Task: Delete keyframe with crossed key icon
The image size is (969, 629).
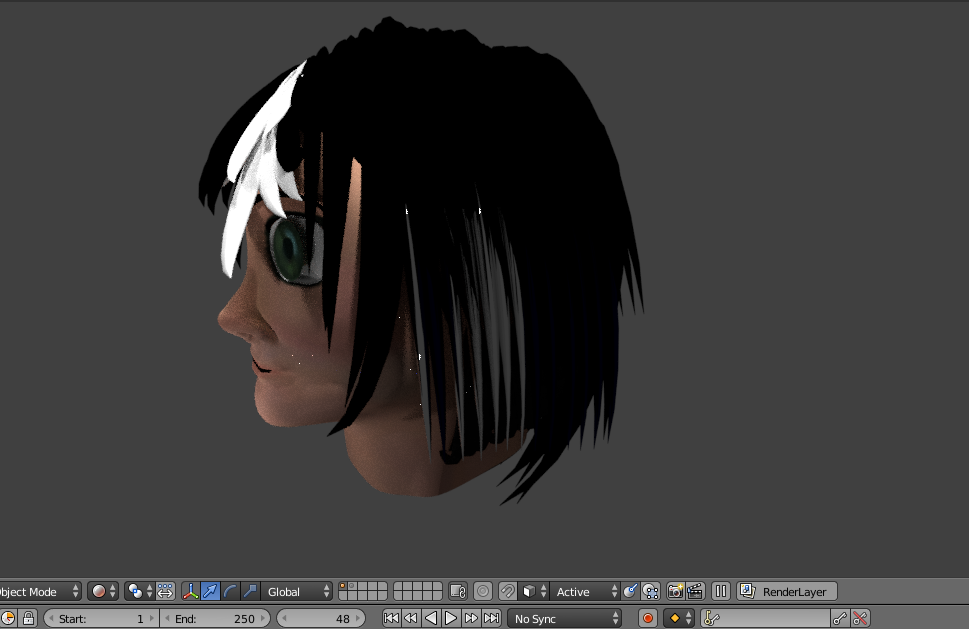Action: [x=860, y=618]
